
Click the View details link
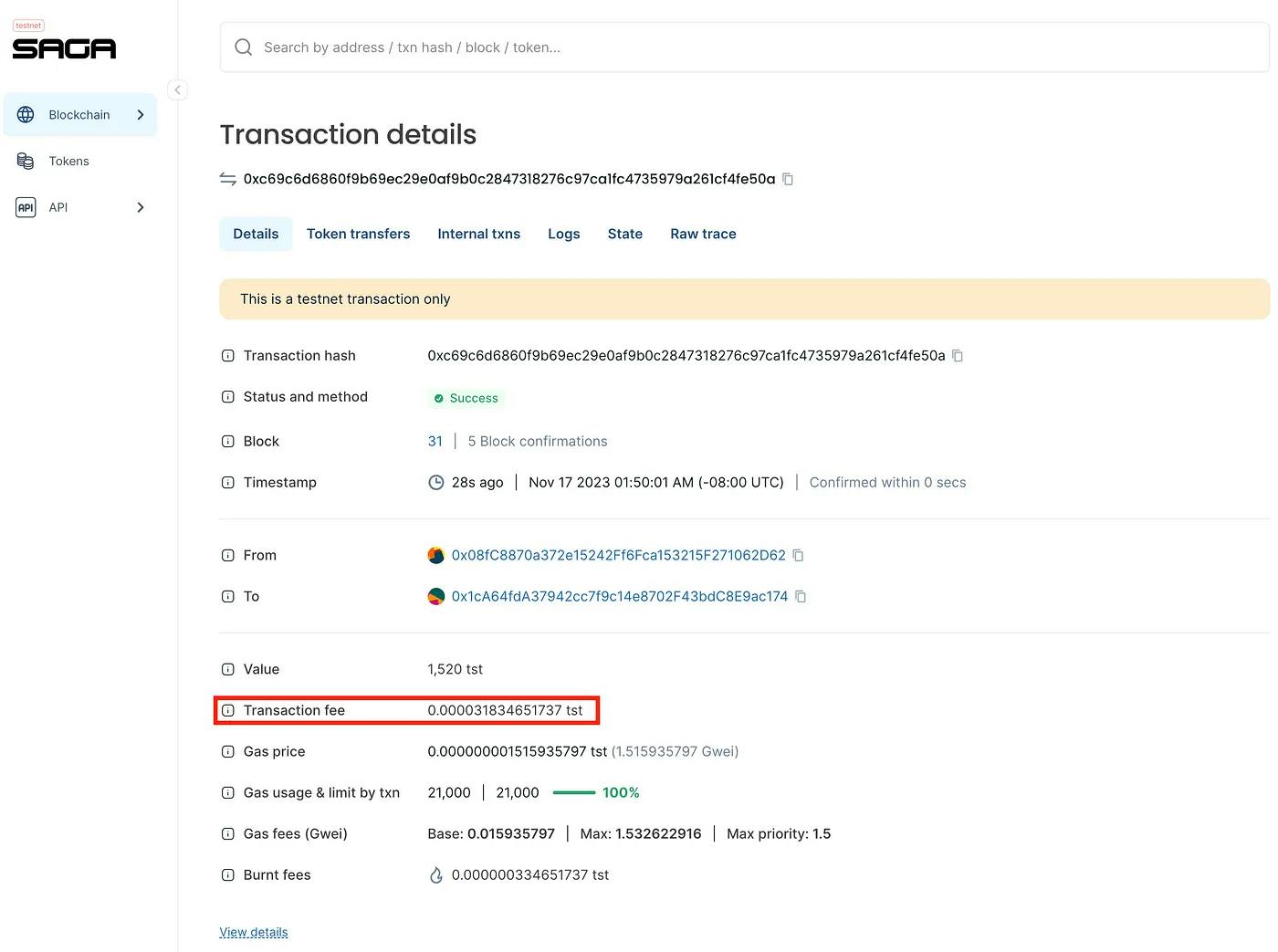coord(254,932)
